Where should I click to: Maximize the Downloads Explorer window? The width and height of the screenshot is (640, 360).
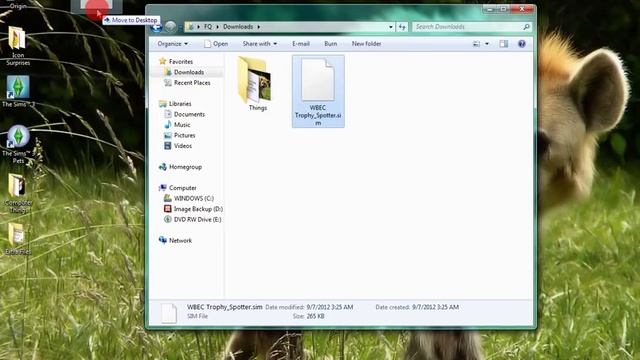click(503, 9)
